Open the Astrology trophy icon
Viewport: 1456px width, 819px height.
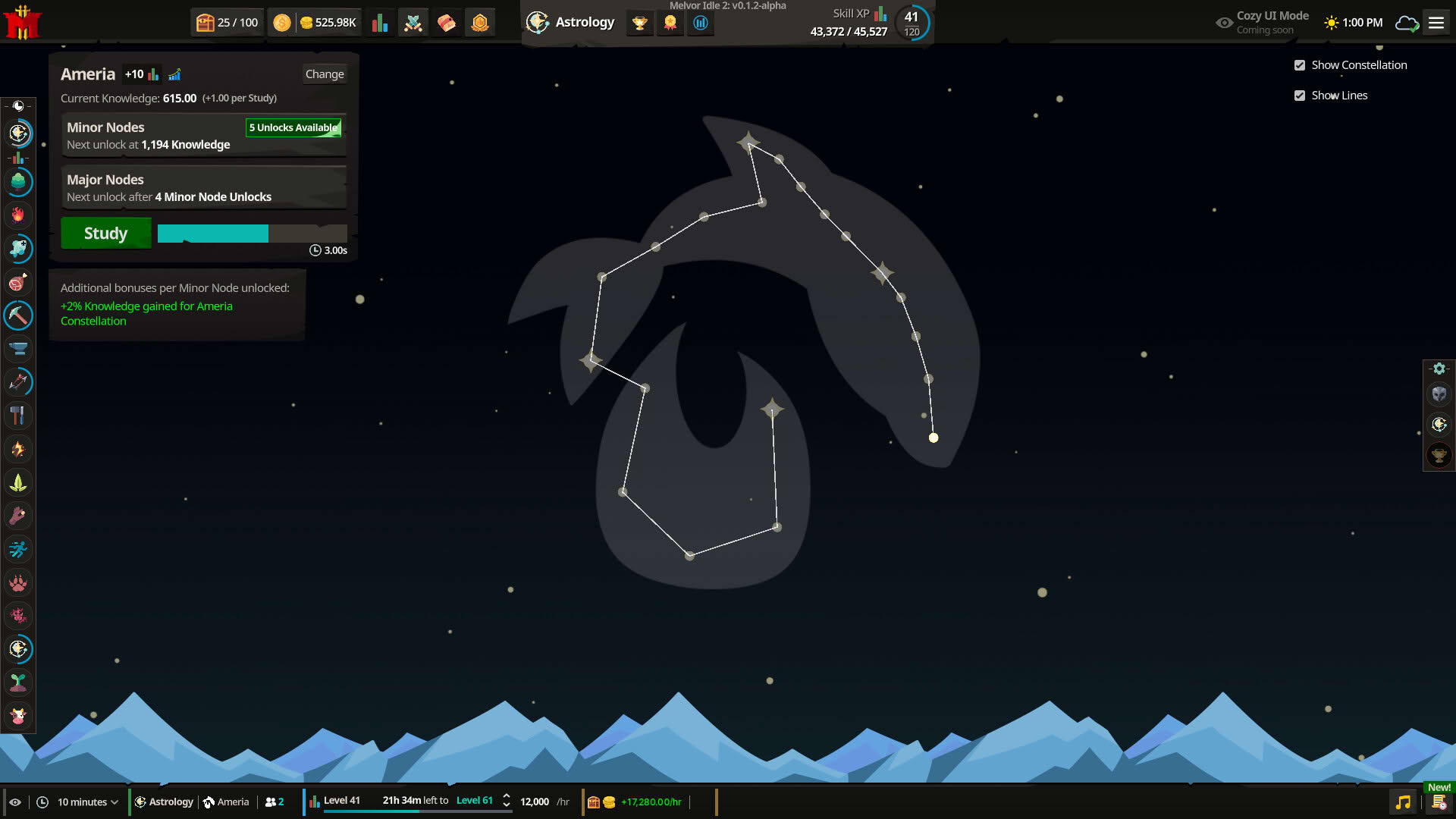640,23
